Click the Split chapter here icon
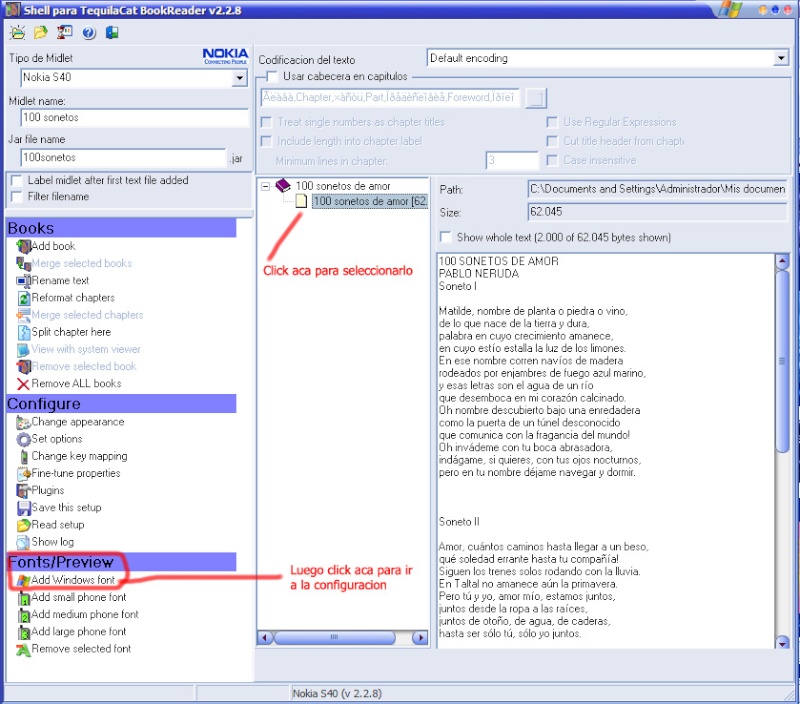The image size is (800, 704). point(23,332)
